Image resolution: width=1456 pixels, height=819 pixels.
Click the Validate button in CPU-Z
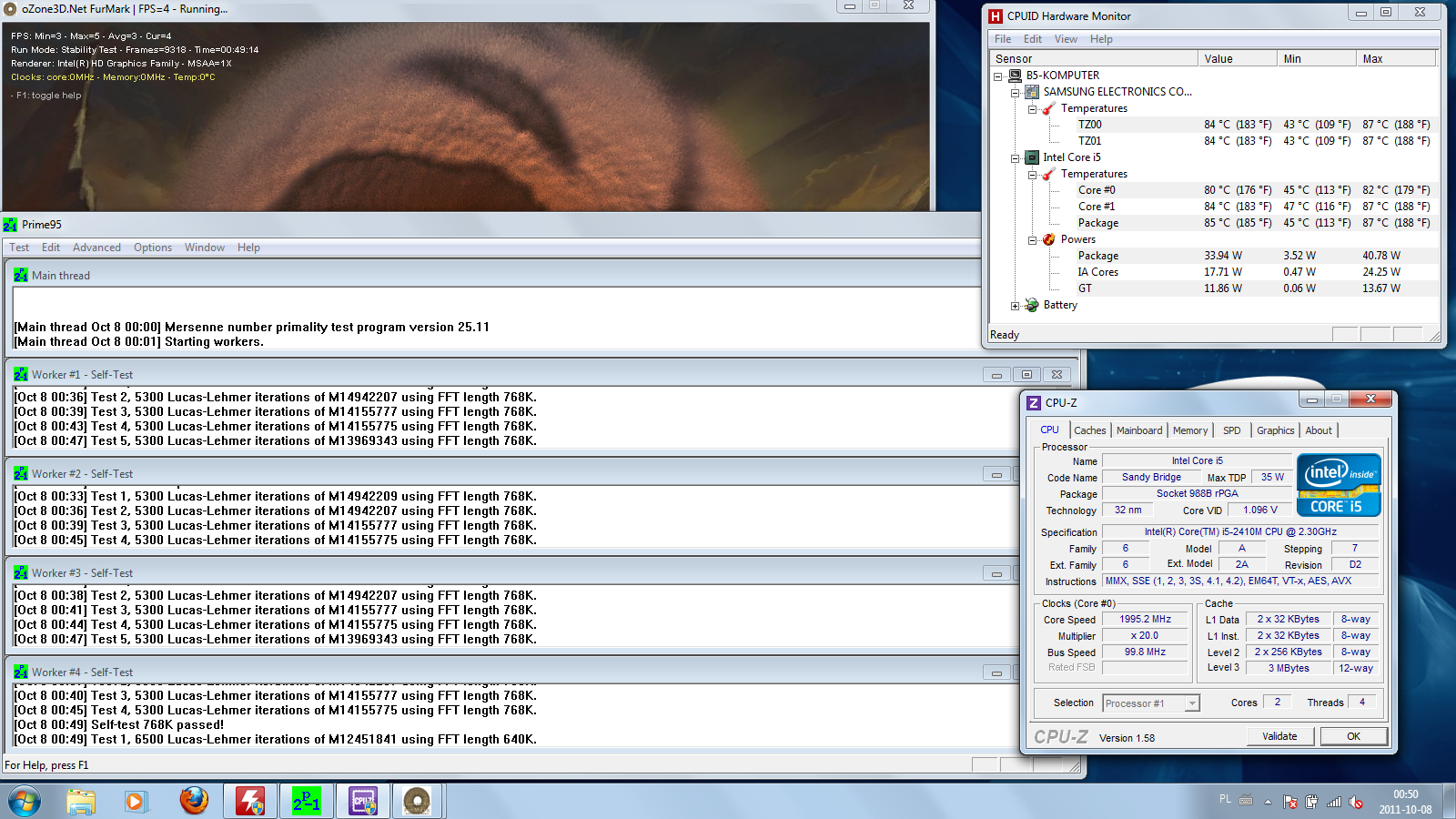tap(1279, 736)
